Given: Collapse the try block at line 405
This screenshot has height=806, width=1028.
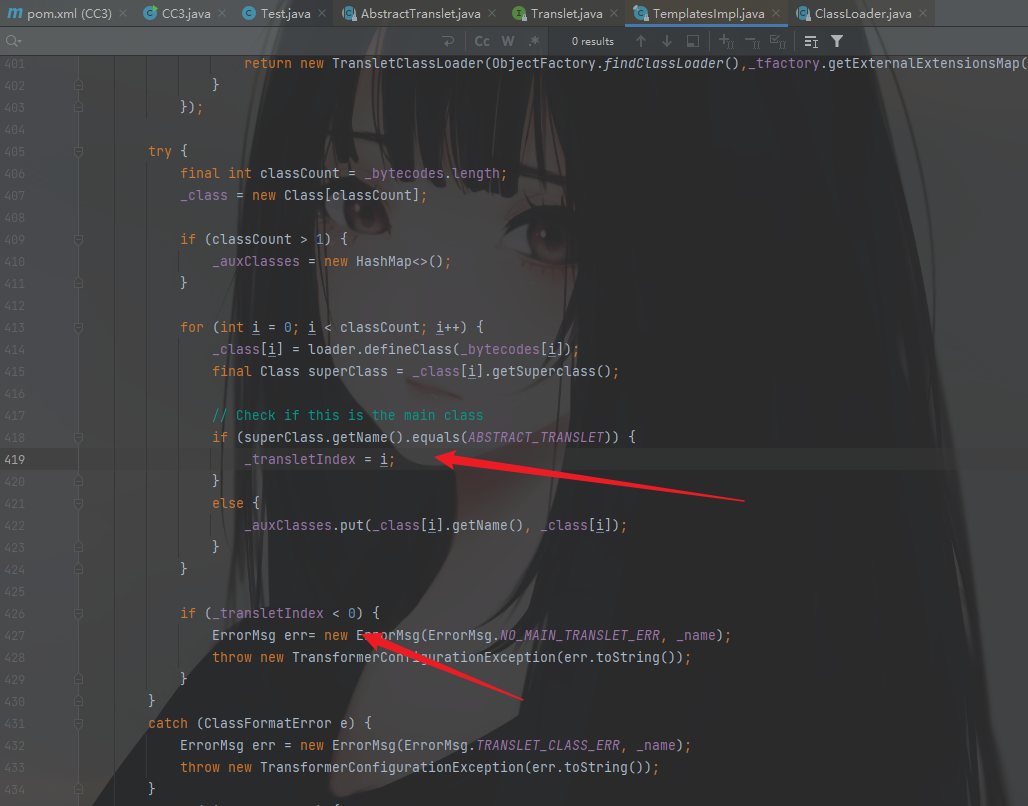Looking at the screenshot, I should tap(79, 151).
